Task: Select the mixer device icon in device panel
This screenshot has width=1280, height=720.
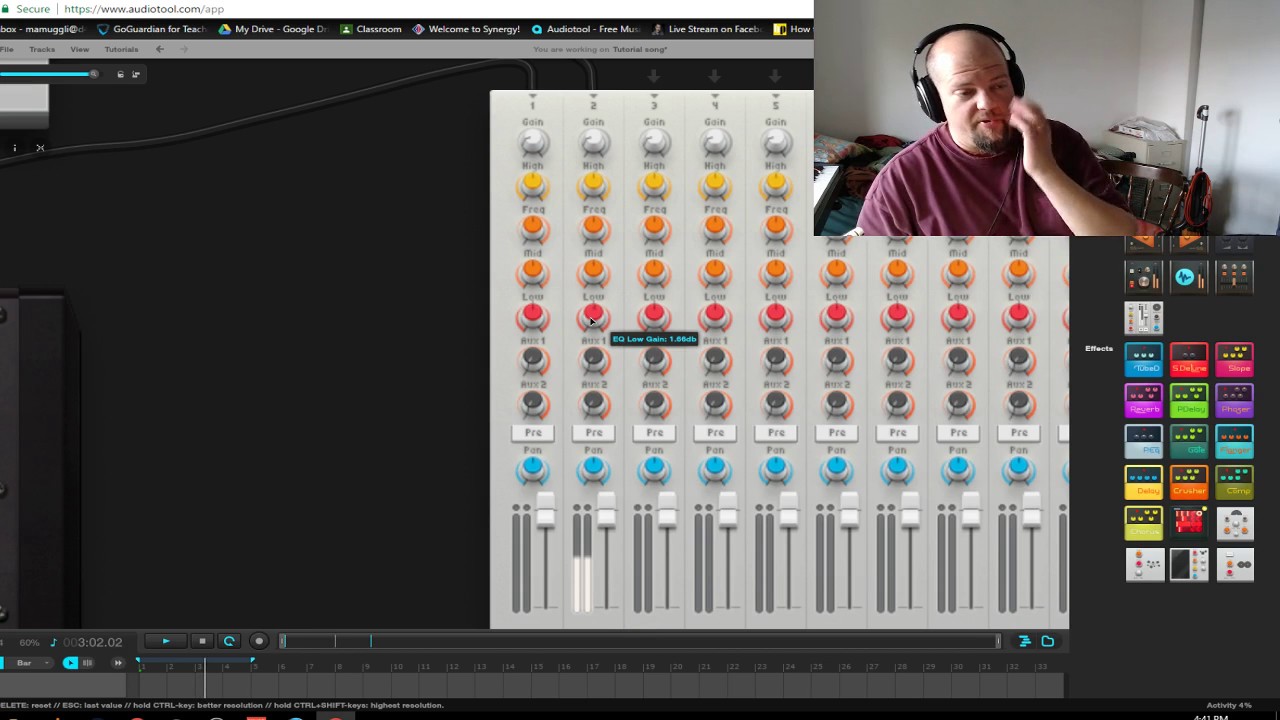Action: click(1144, 317)
